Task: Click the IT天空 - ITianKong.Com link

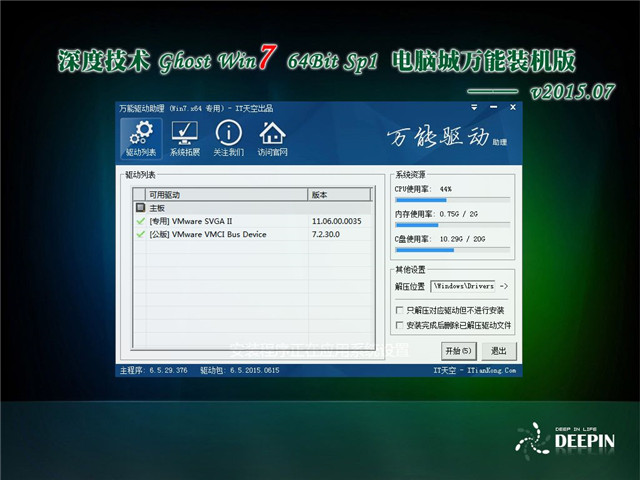Action: coord(474,370)
